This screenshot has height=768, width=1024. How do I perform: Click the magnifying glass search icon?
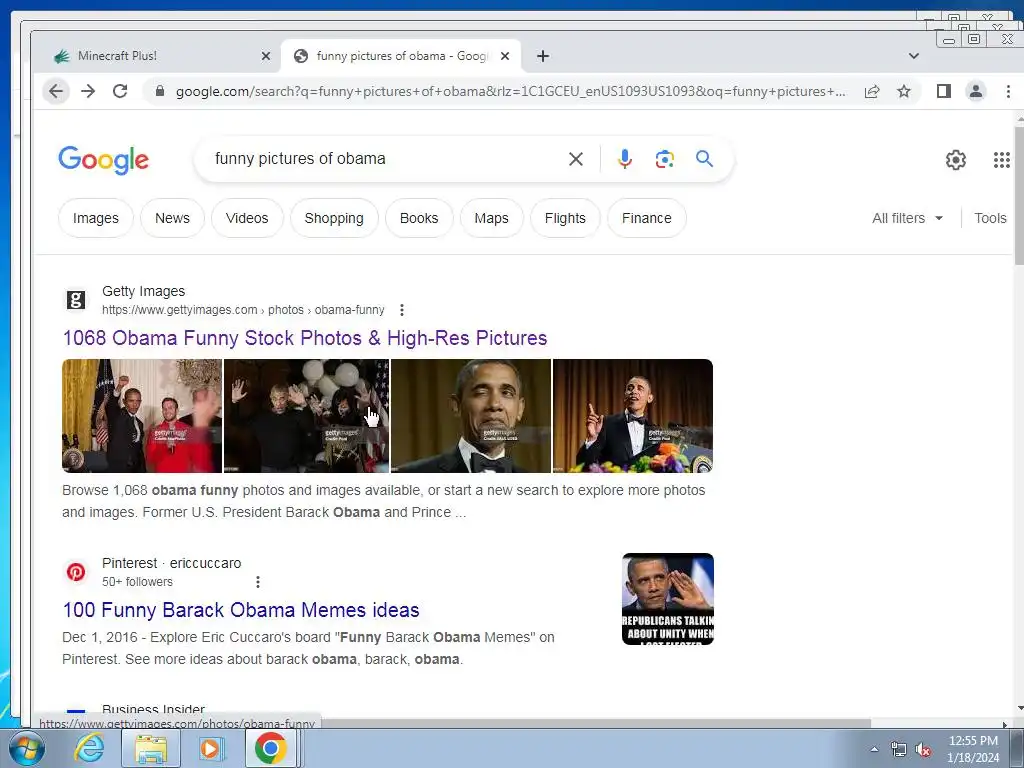(704, 159)
